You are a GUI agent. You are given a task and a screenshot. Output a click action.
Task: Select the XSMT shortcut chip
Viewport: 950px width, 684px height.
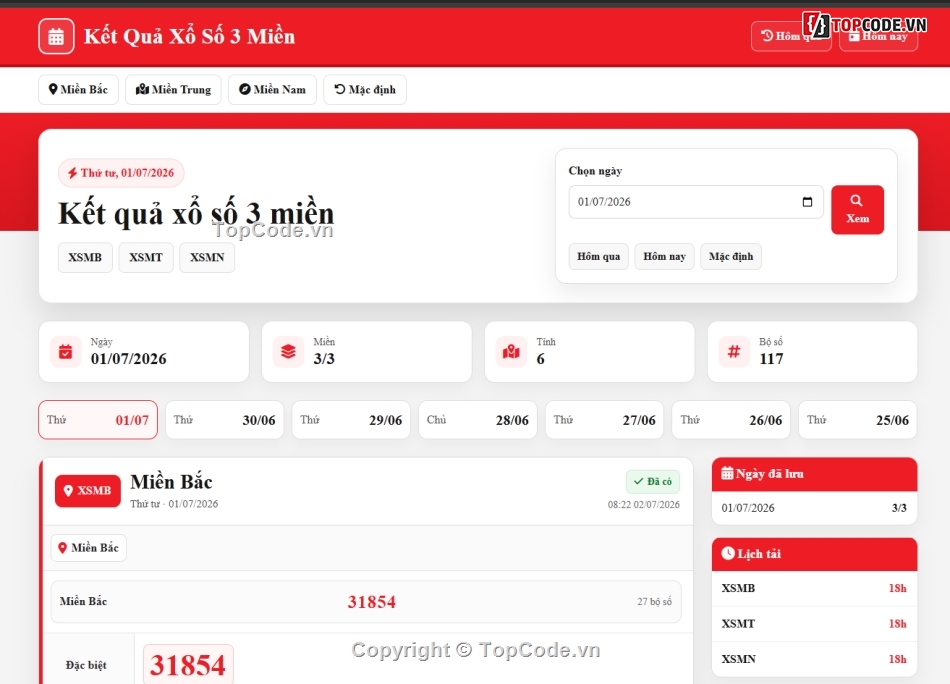pyautogui.click(x=146, y=257)
